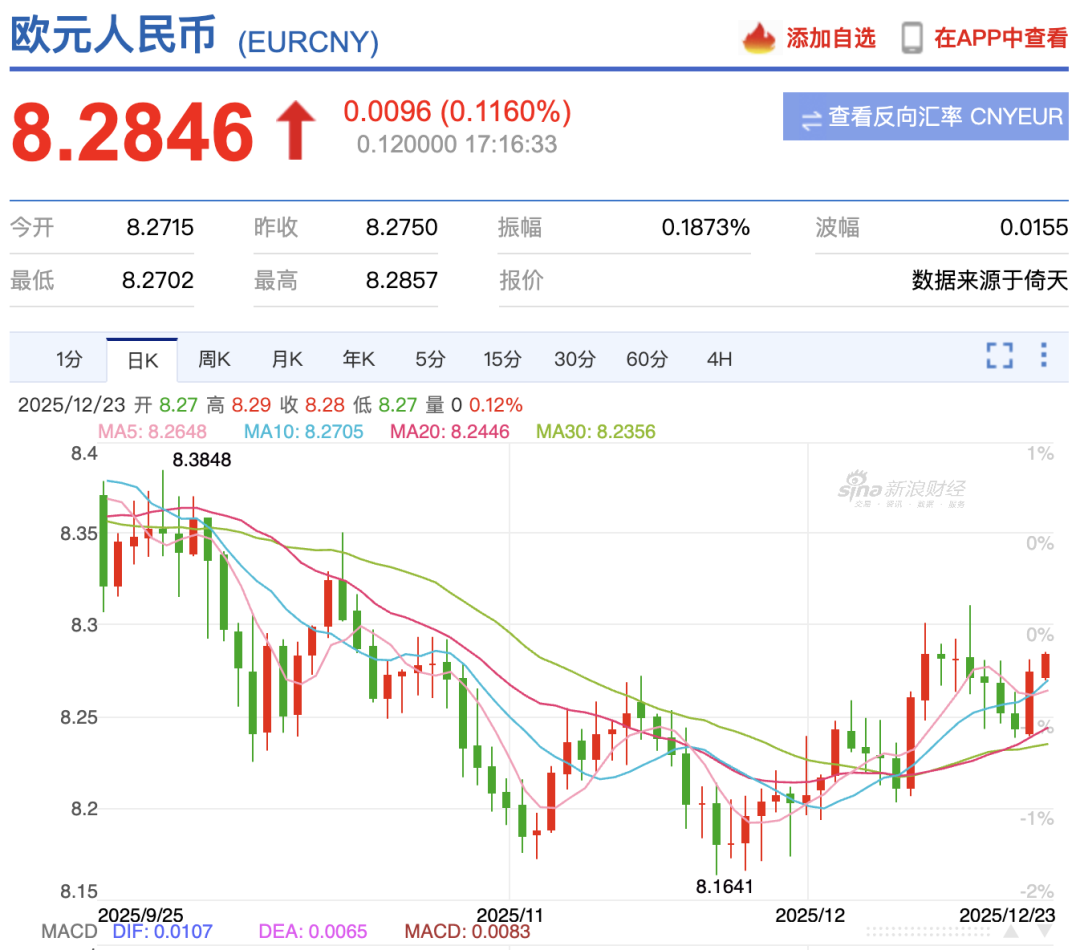Screen dimensions: 1080x950
Task: Click the change value 0.0096 (0.1160%)
Action: [457, 112]
